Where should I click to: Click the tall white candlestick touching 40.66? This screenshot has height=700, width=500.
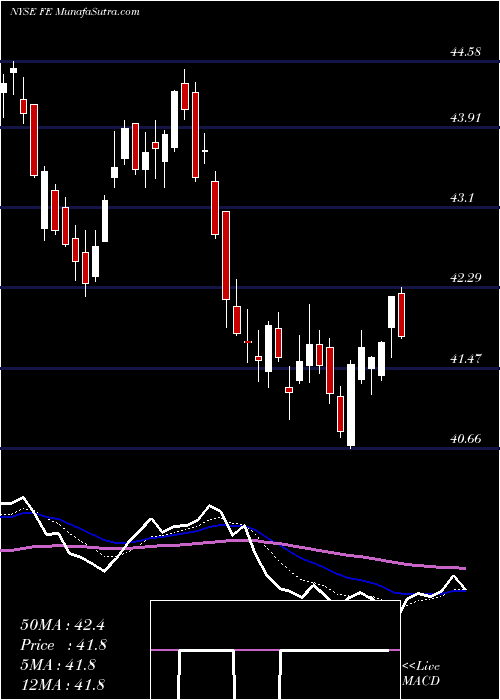(x=351, y=405)
